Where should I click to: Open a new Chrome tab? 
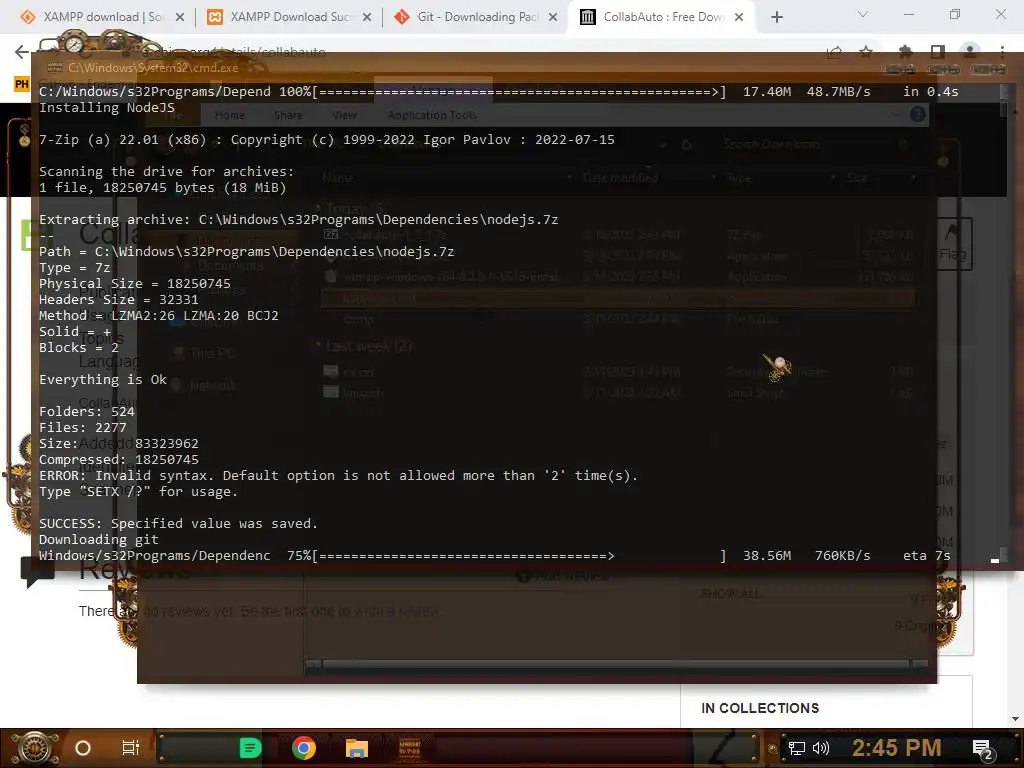coord(776,17)
